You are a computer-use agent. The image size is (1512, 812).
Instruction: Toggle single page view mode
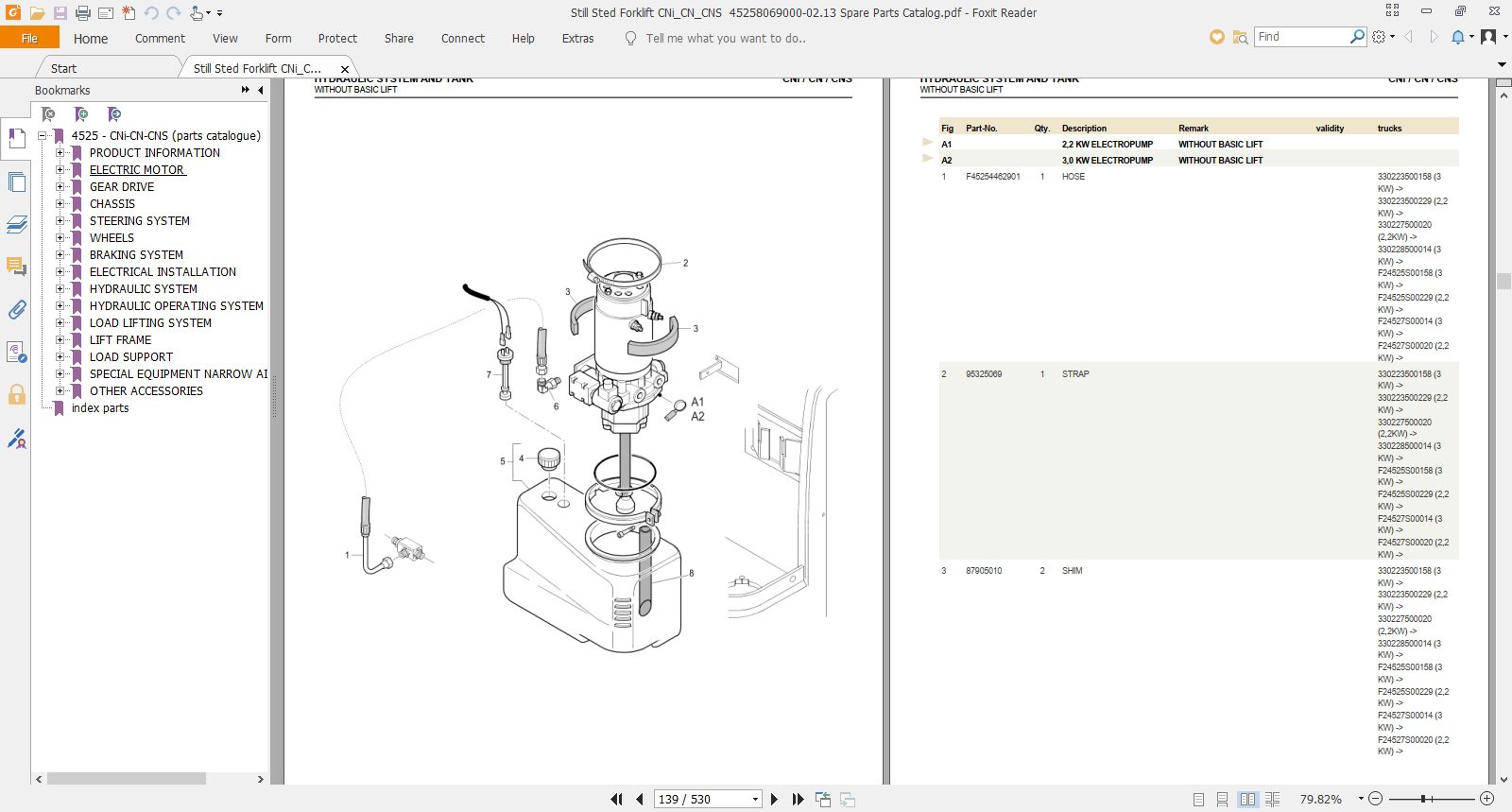[1198, 799]
